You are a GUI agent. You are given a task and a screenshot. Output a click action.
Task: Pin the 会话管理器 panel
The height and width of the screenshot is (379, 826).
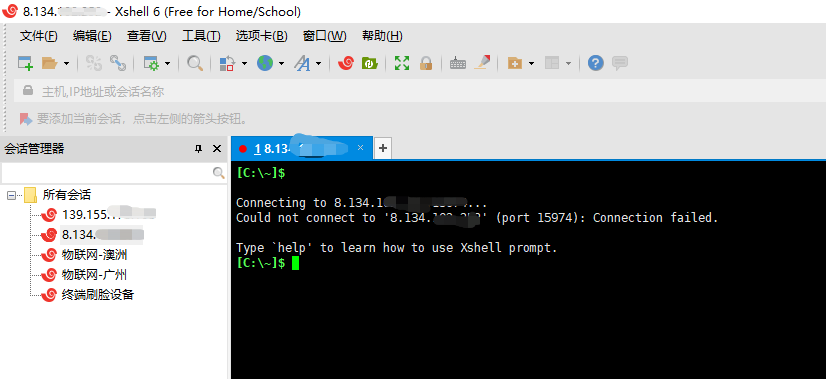199,149
